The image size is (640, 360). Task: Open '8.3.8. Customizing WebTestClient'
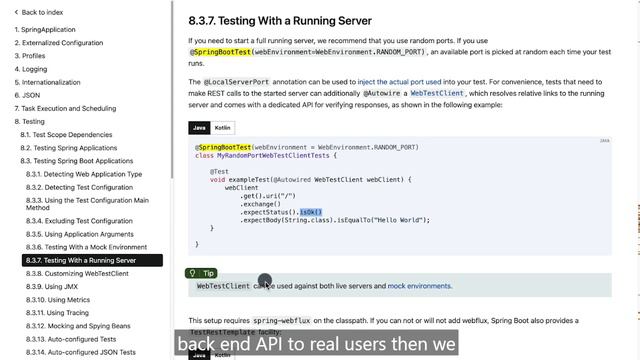(x=77, y=273)
